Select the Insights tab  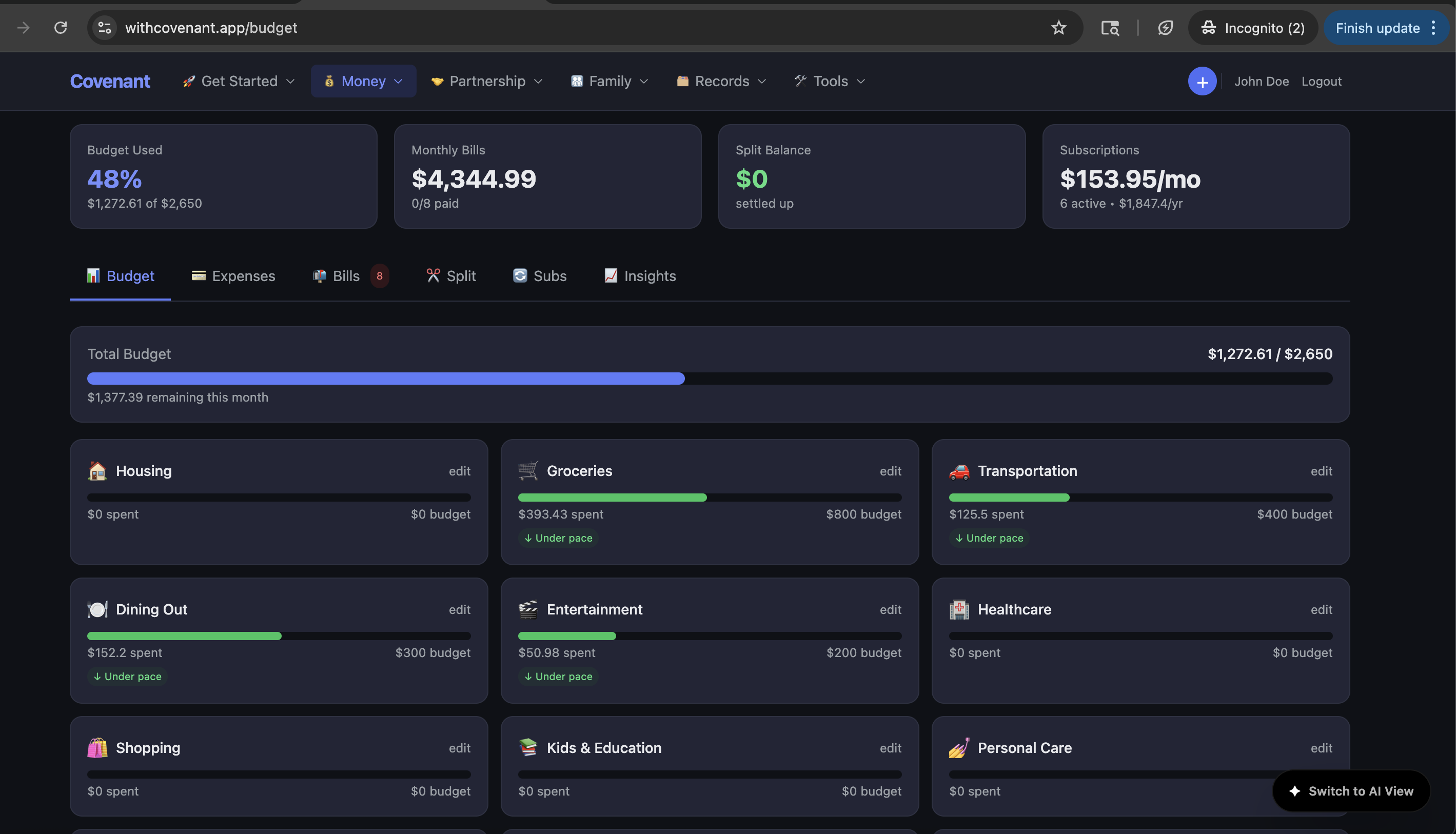coord(640,276)
